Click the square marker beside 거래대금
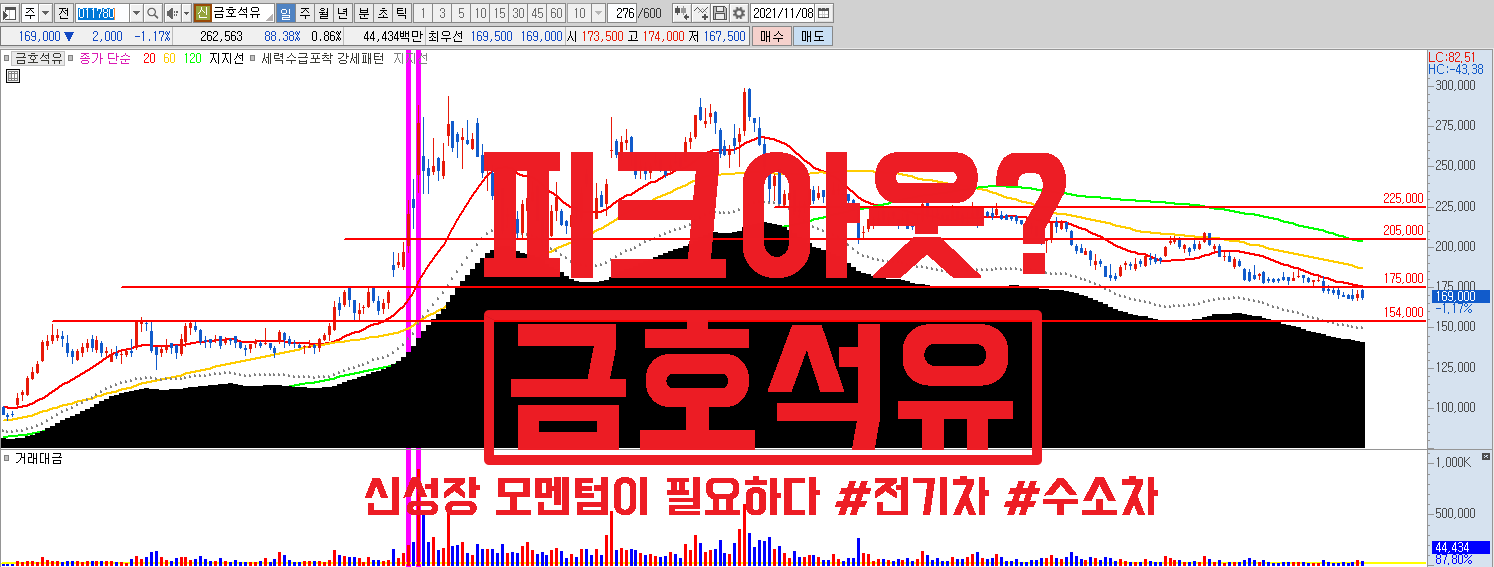This screenshot has width=1494, height=567. click(7, 458)
